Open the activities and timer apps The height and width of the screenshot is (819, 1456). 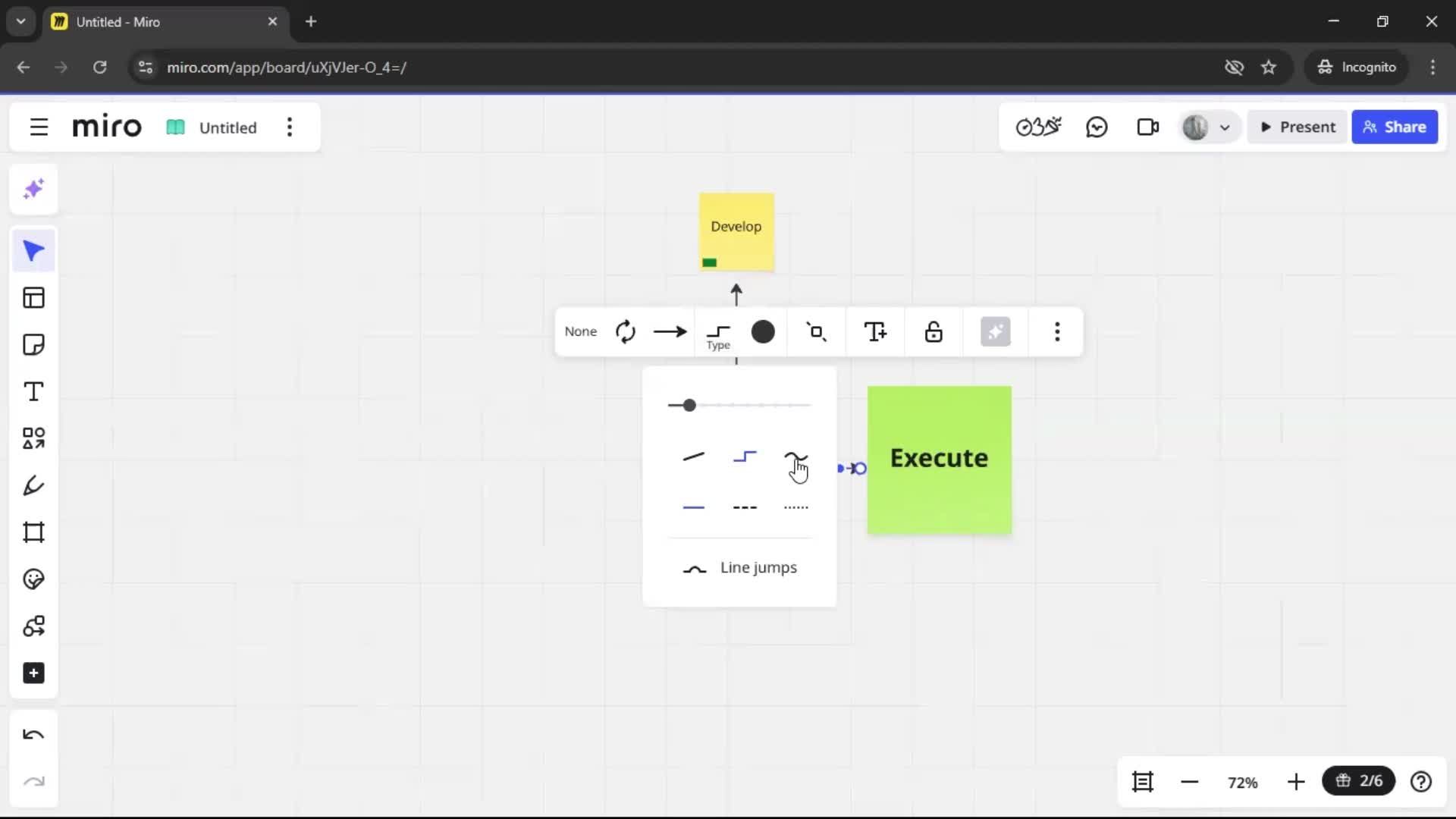[x=1038, y=127]
